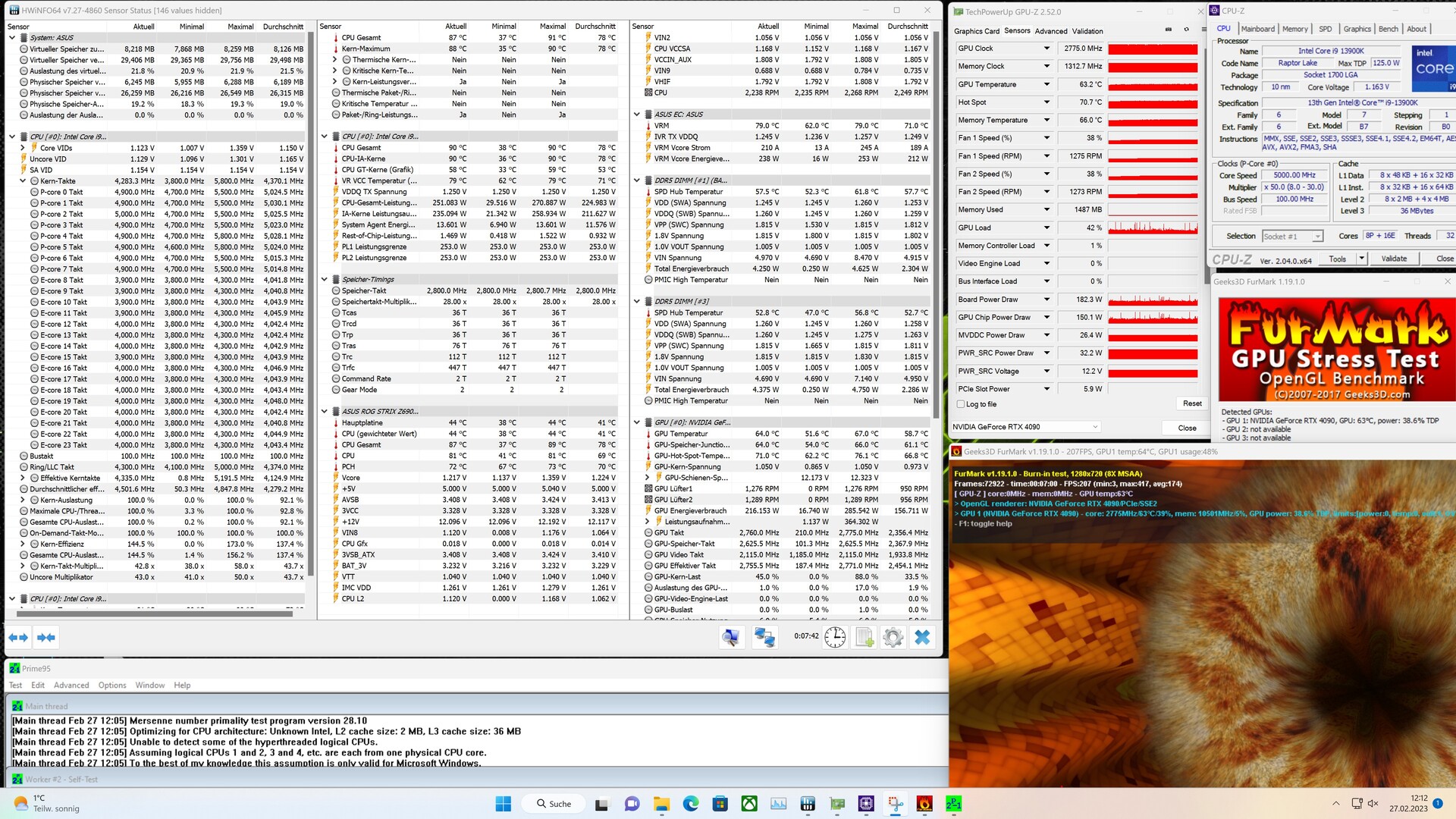Screen dimensions: 1456x819
Task: Open Windows Start menu
Action: pyautogui.click(x=504, y=804)
